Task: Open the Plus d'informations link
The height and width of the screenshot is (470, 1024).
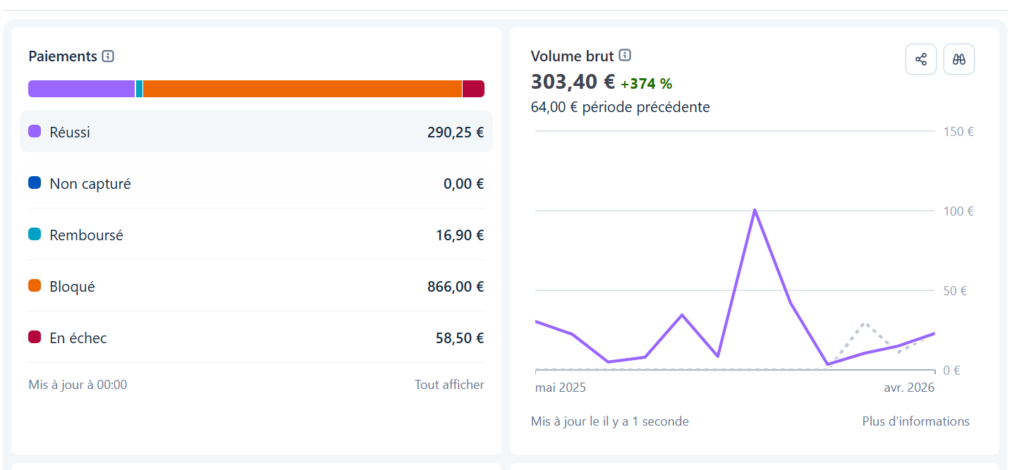Action: click(915, 421)
